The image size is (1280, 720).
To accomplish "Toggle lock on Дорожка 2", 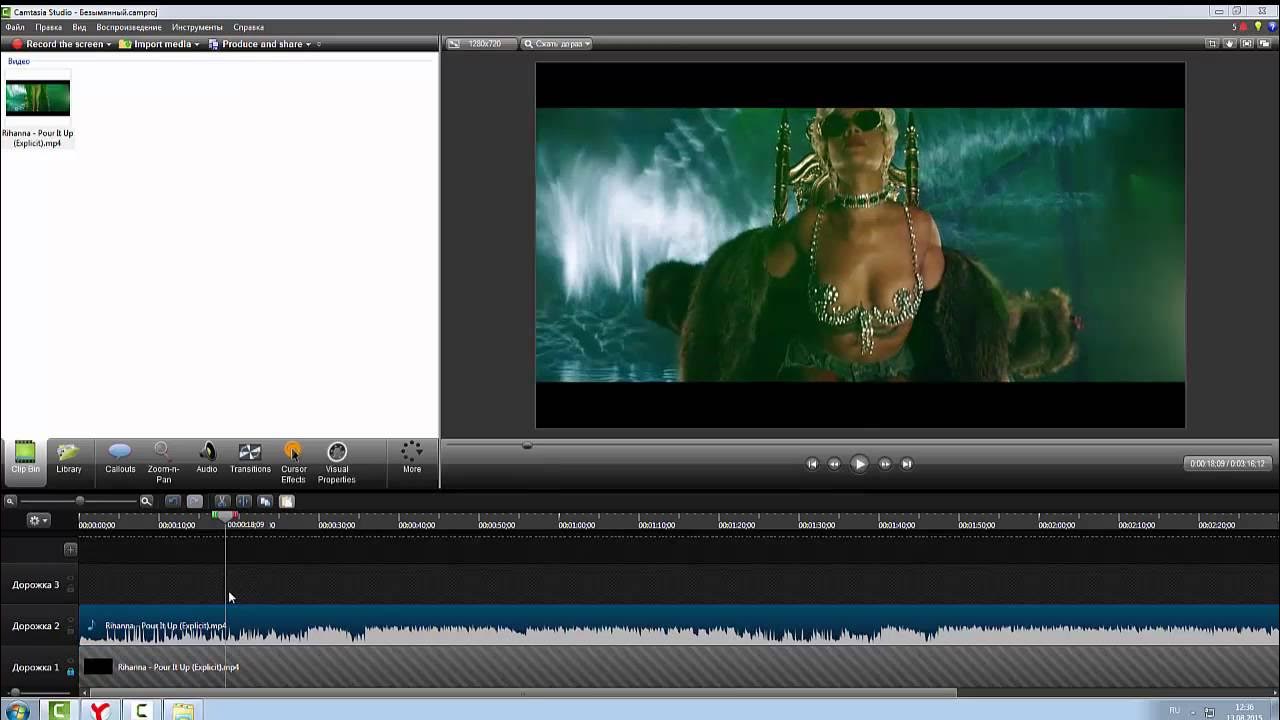I will click(x=70, y=630).
